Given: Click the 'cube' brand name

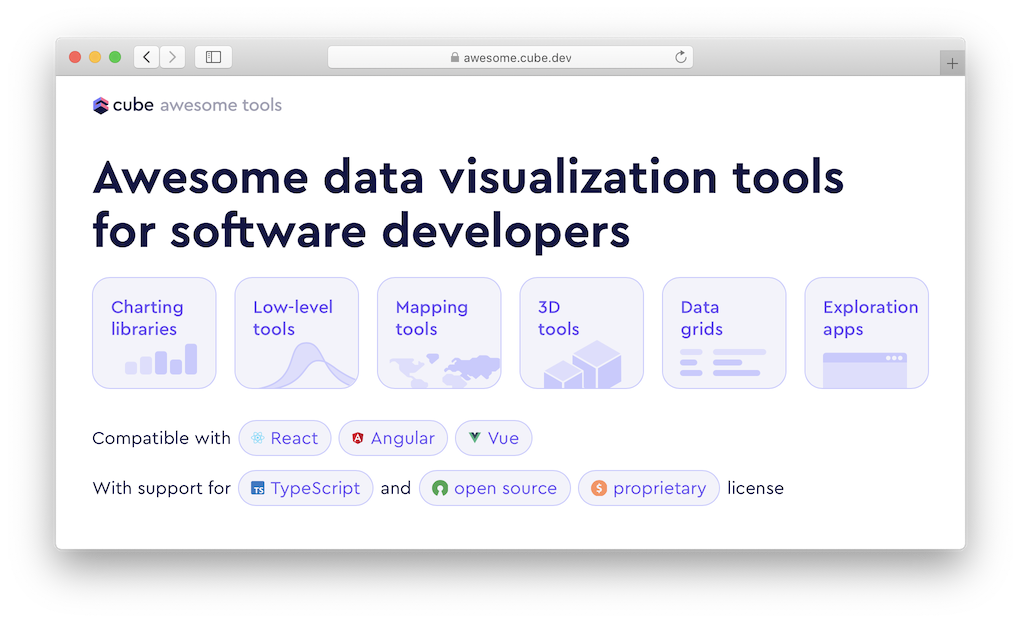Looking at the screenshot, I should click(133, 105).
